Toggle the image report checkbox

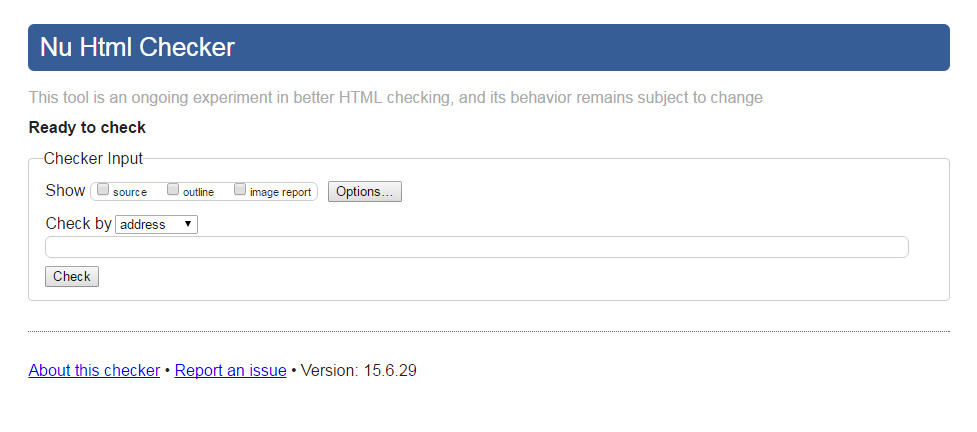(x=240, y=190)
